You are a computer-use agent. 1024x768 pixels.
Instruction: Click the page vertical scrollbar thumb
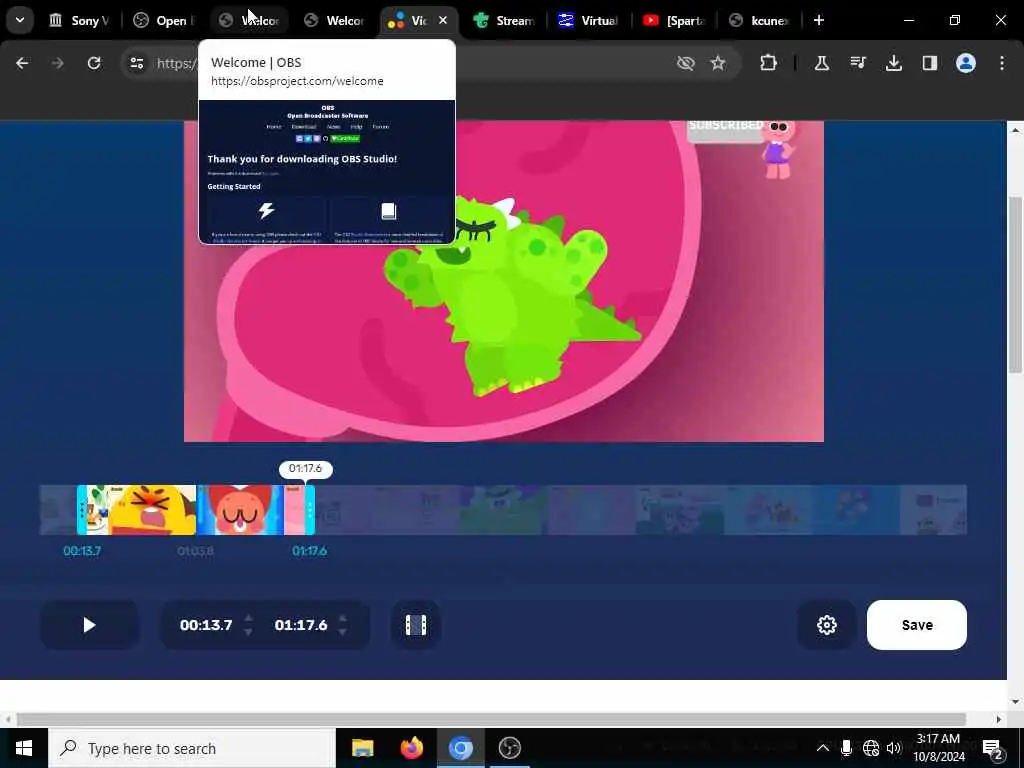click(x=1015, y=284)
